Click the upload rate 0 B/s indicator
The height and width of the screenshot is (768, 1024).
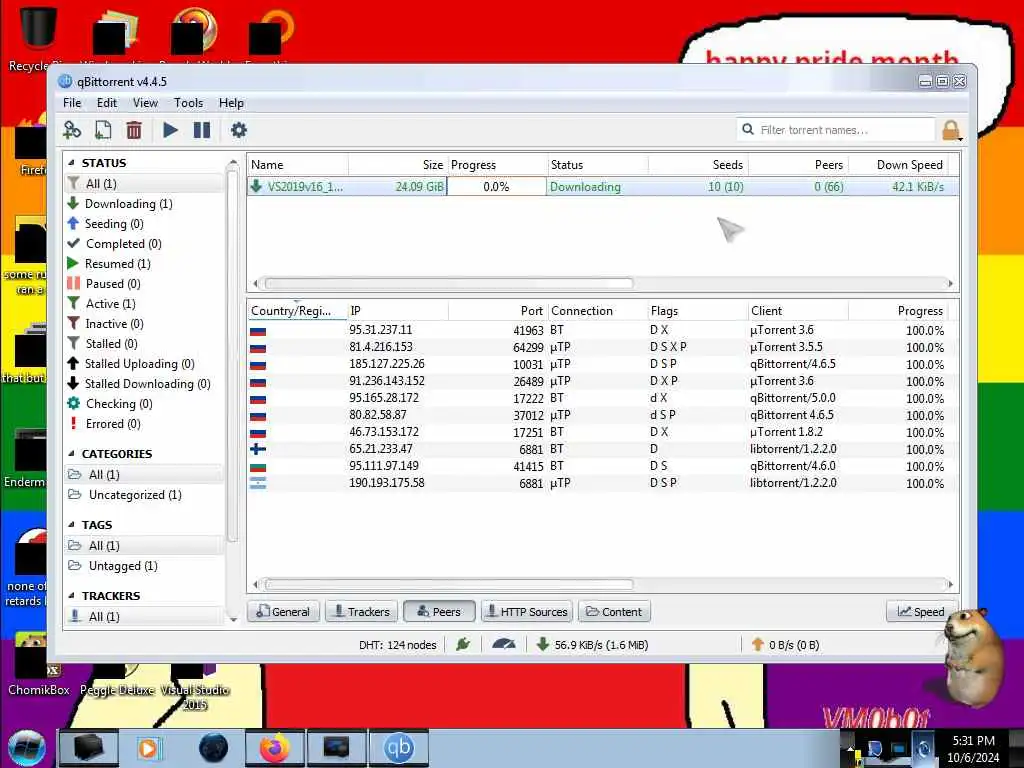[785, 645]
